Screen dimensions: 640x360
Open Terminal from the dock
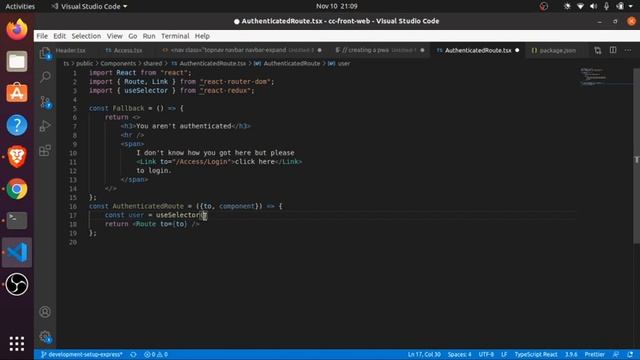click(x=17, y=220)
